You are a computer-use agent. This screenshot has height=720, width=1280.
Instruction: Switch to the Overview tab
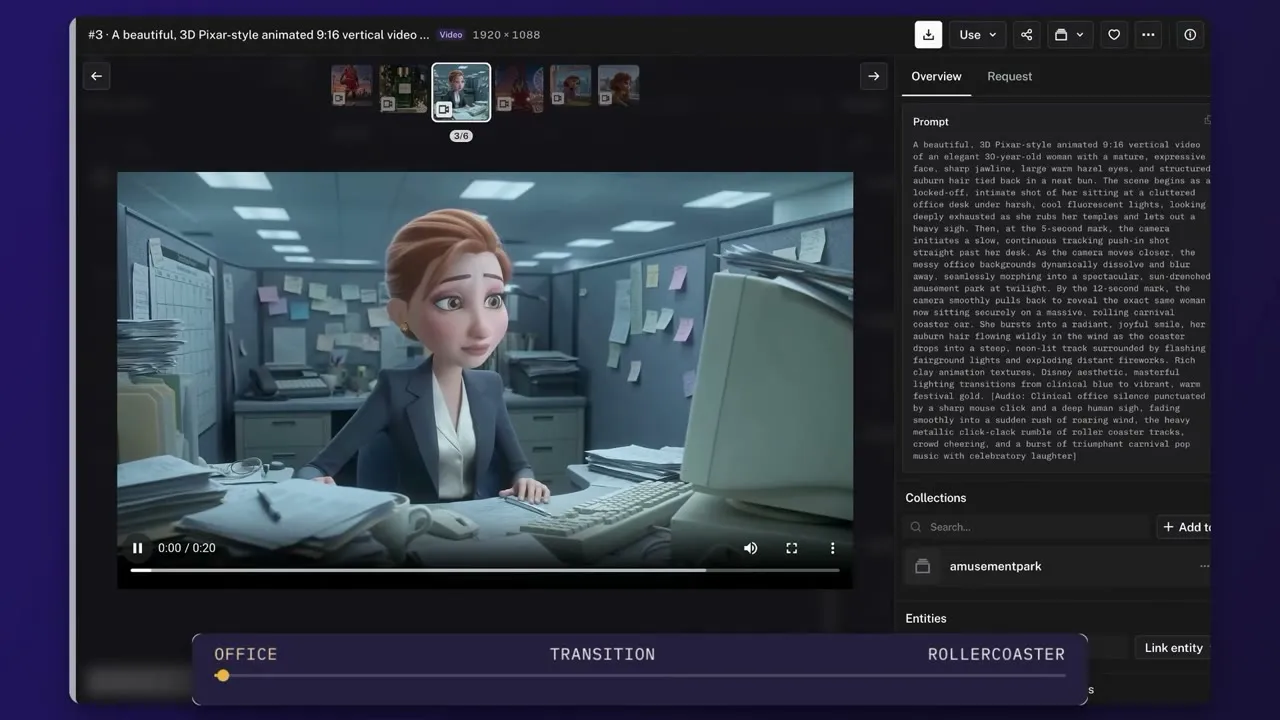coord(936,76)
